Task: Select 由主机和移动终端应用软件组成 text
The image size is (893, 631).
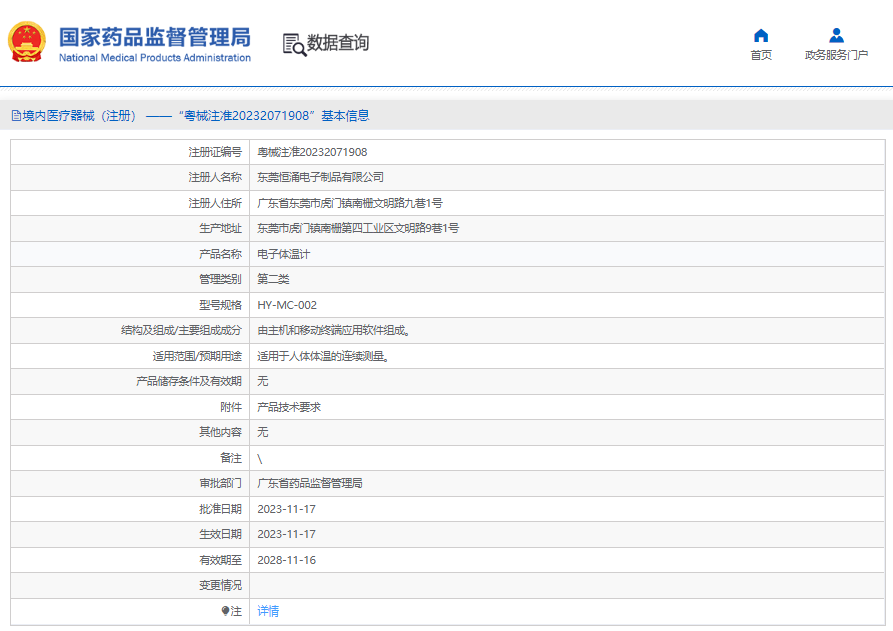Action: click(x=334, y=330)
